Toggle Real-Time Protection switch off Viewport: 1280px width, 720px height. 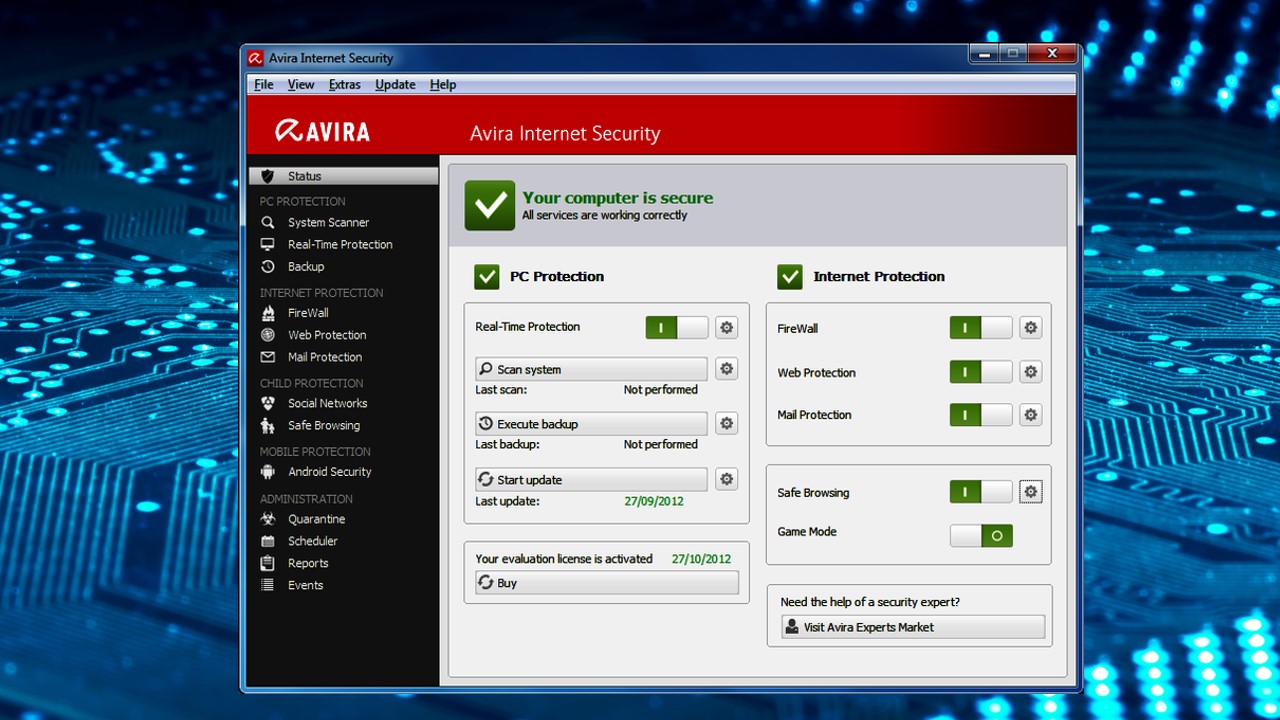click(677, 327)
